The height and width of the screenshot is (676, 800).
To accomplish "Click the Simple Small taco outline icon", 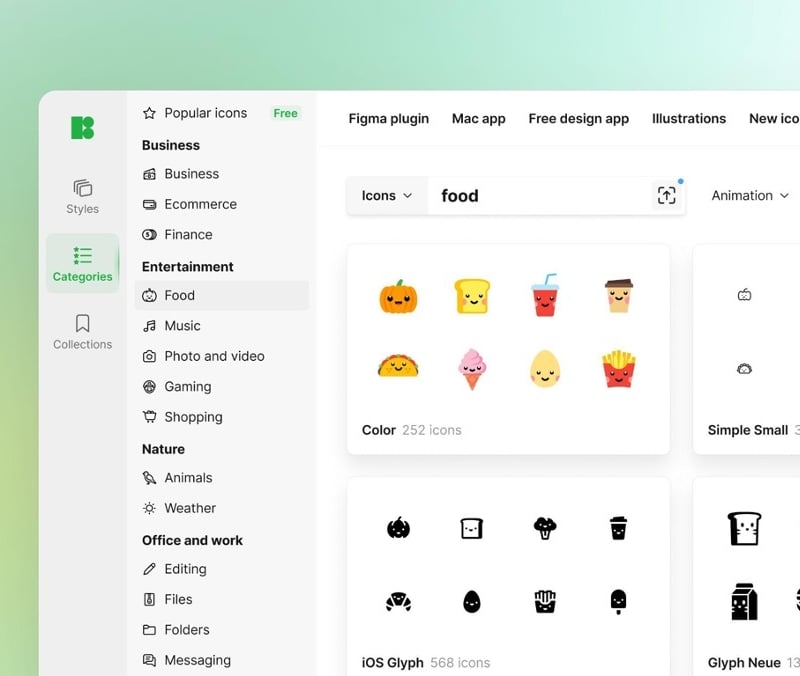I will click(744, 368).
